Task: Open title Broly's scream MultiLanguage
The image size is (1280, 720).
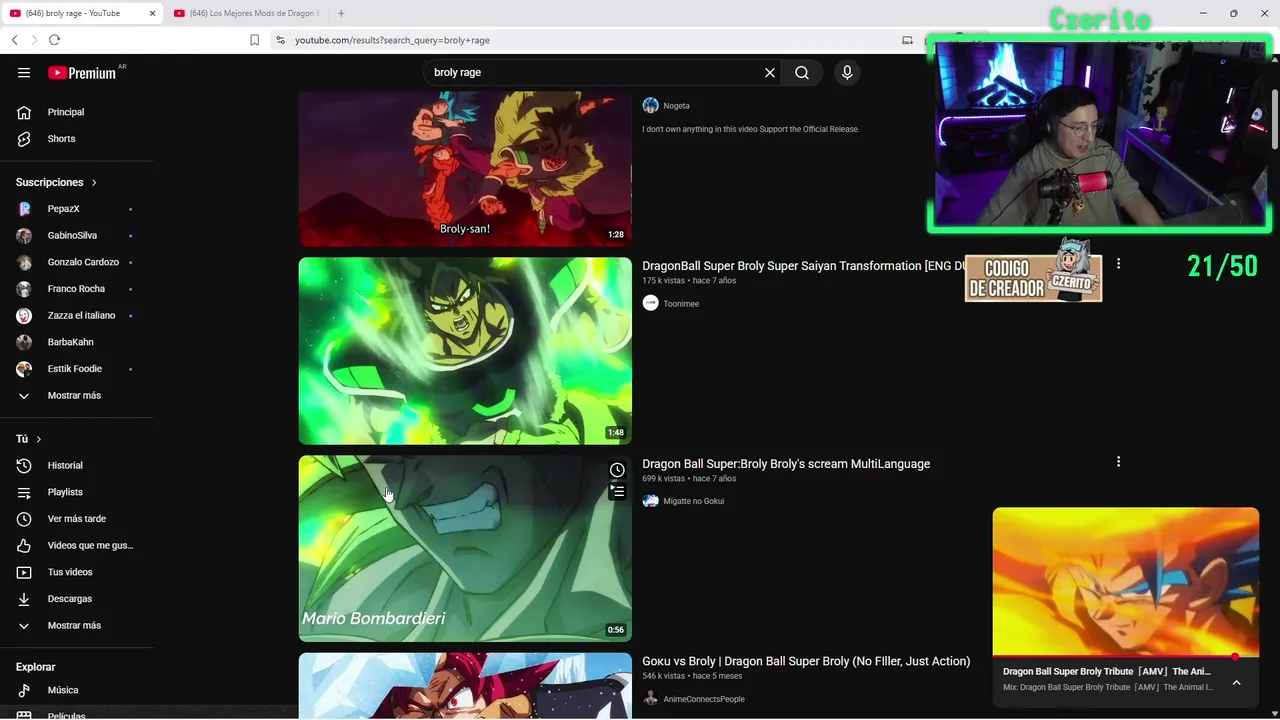Action: click(x=786, y=464)
